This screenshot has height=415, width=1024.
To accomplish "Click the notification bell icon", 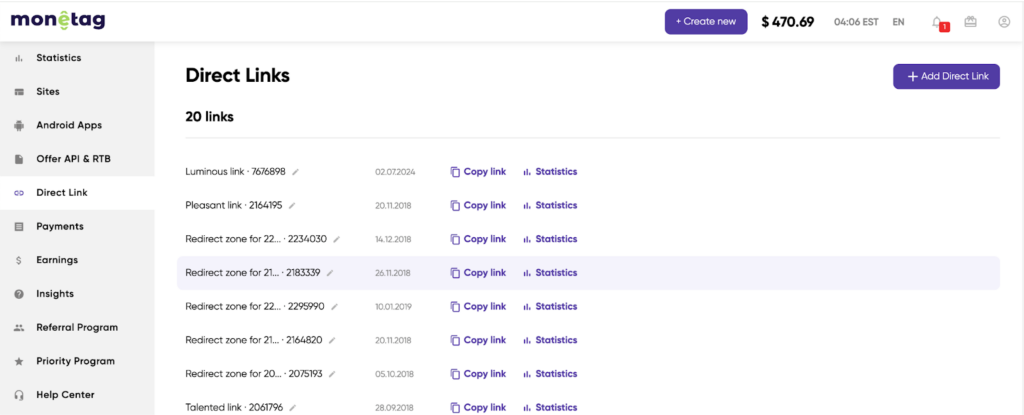I will click(x=937, y=22).
